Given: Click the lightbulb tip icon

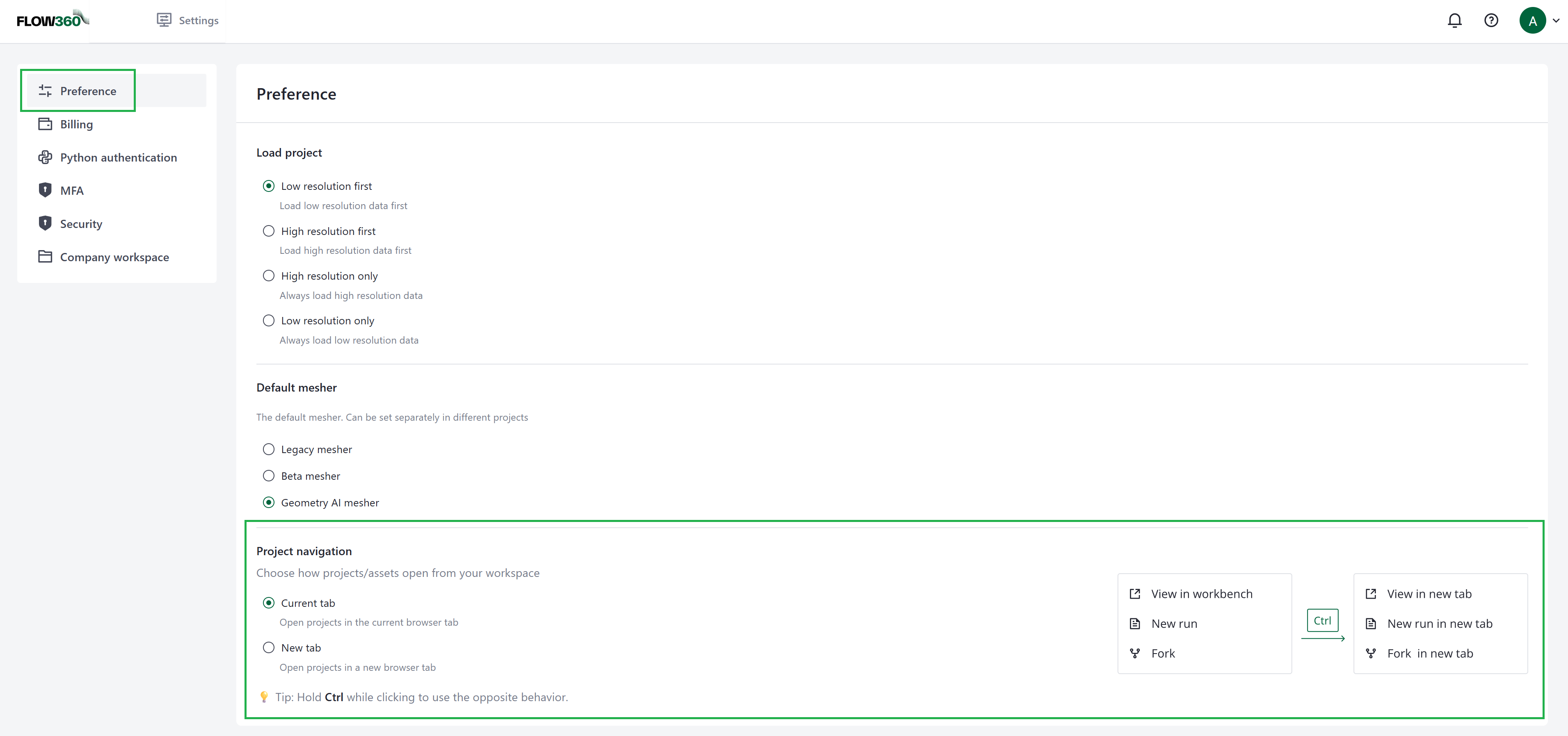Looking at the screenshot, I should pyautogui.click(x=263, y=697).
